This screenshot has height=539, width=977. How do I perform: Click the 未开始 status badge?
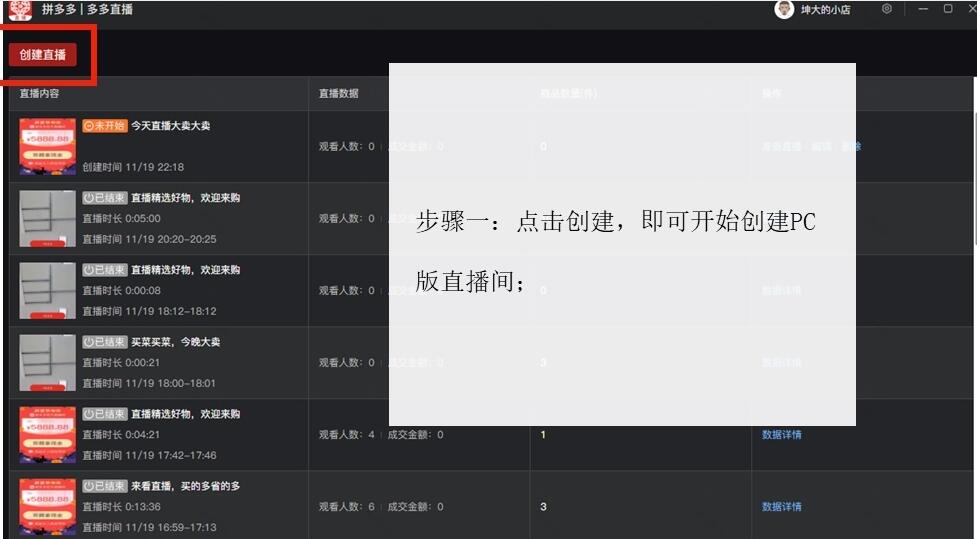click(x=105, y=126)
